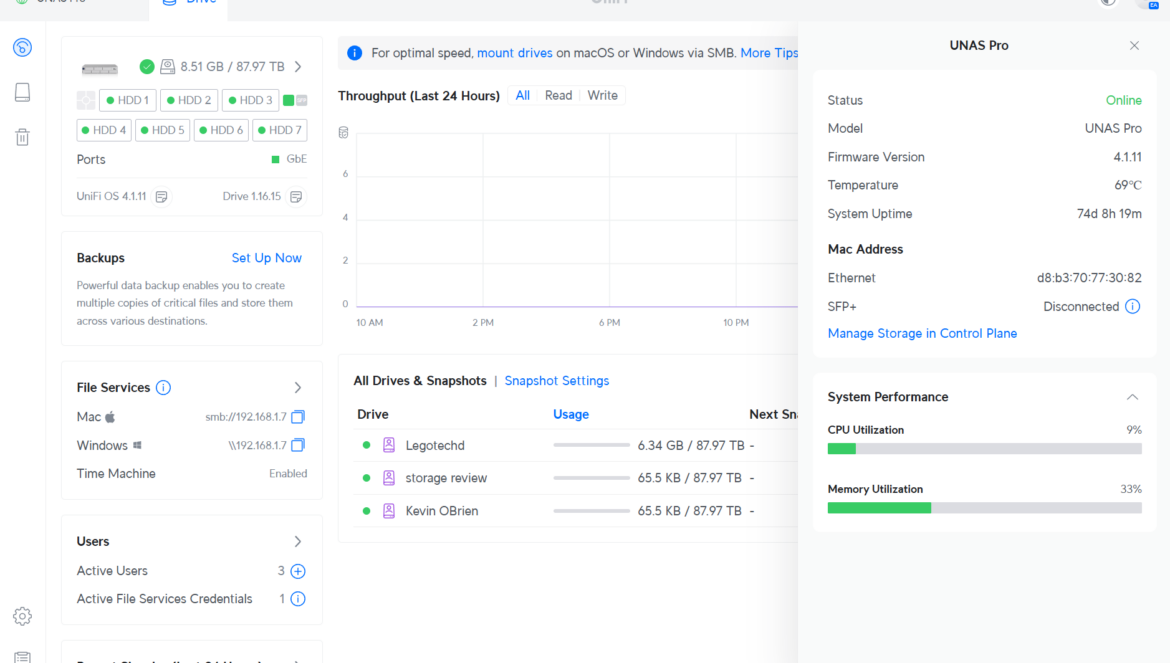Viewport: 1170px width, 663px height.
Task: Click the Time Machine Enabled status
Action: [x=288, y=474]
